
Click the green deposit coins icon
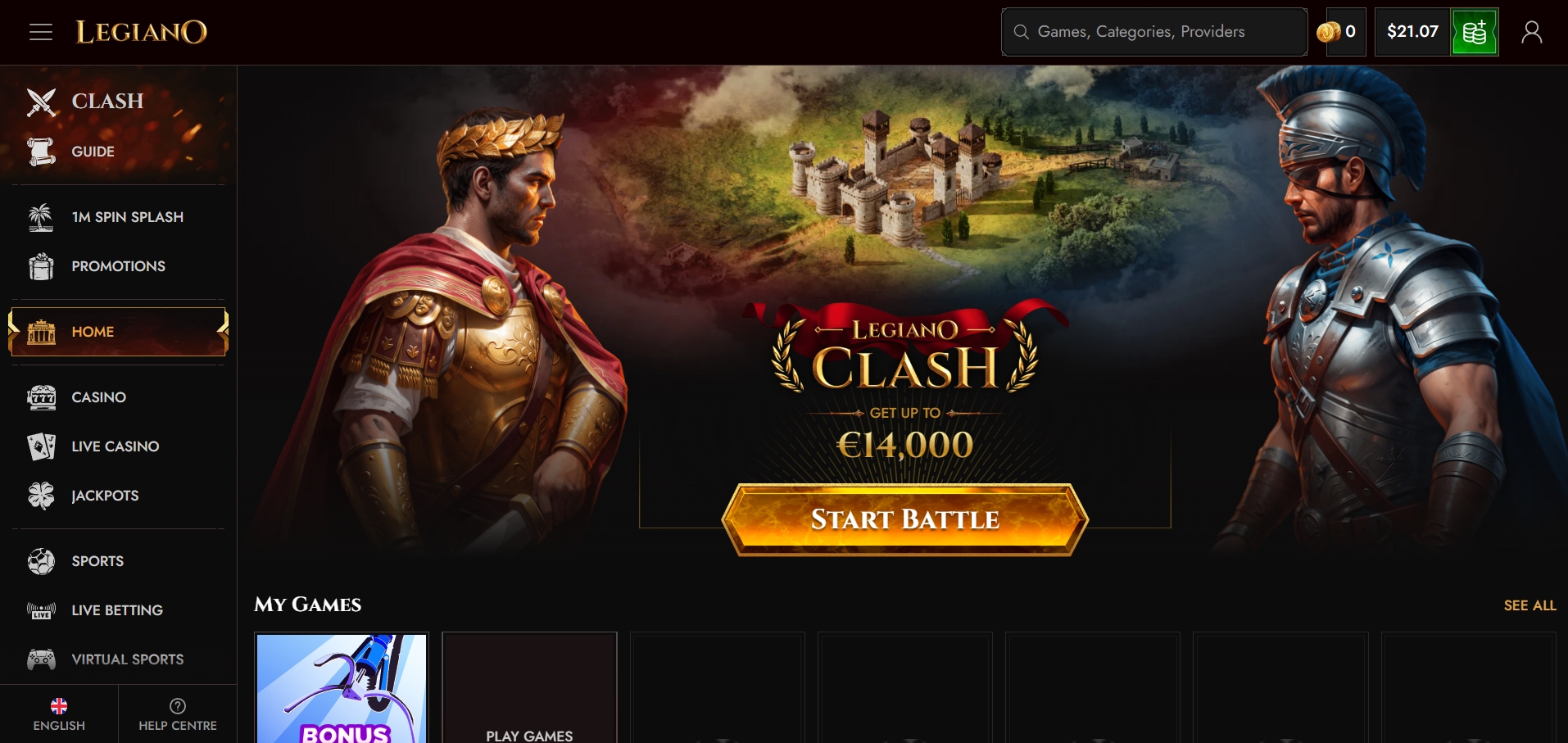coord(1475,32)
